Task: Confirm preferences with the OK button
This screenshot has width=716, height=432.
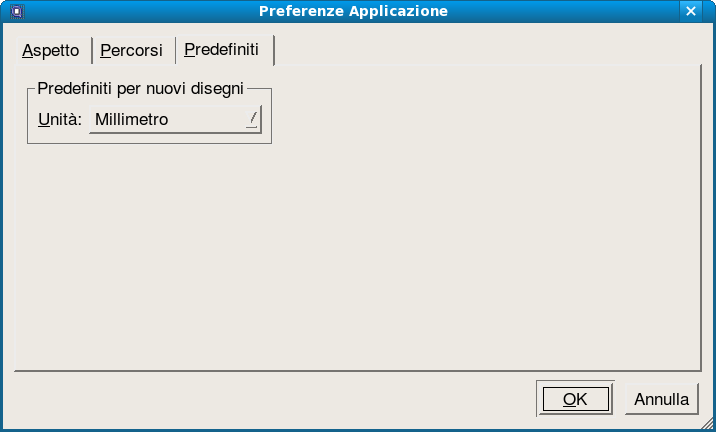Action: (x=575, y=399)
